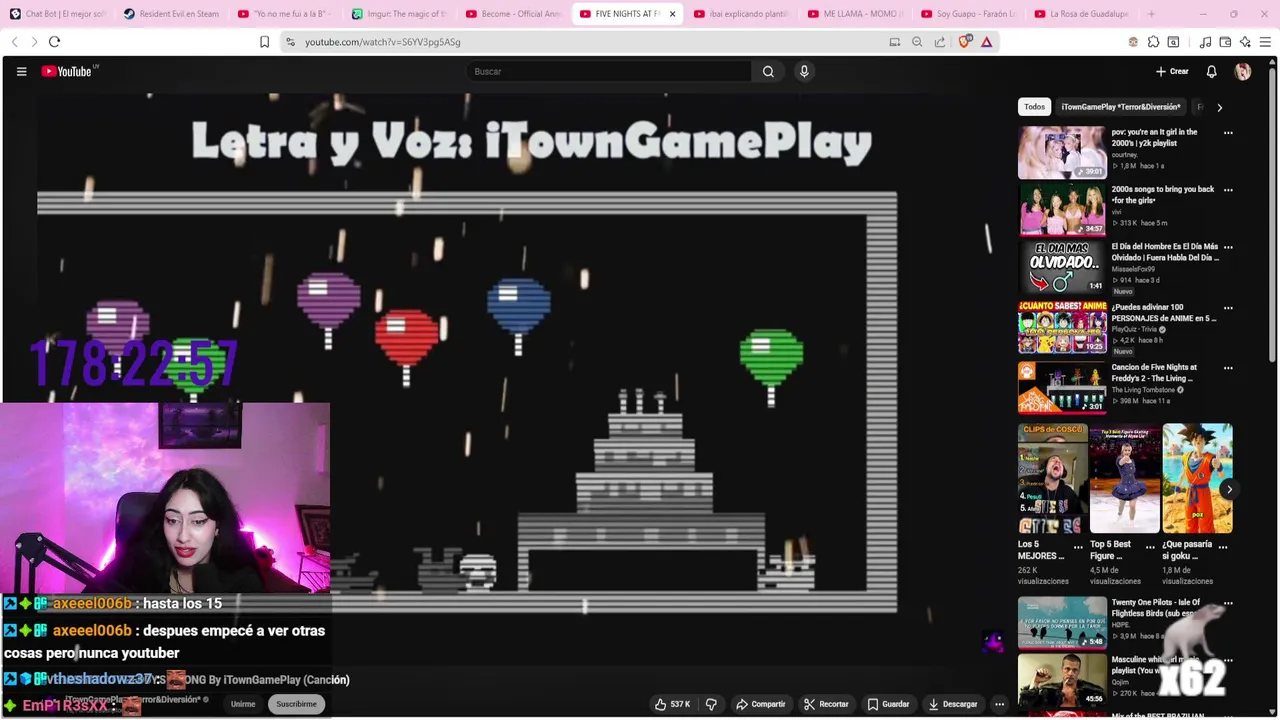Open options for Top 5 Best Figure short
This screenshot has height=720, width=1280.
[x=1150, y=547]
